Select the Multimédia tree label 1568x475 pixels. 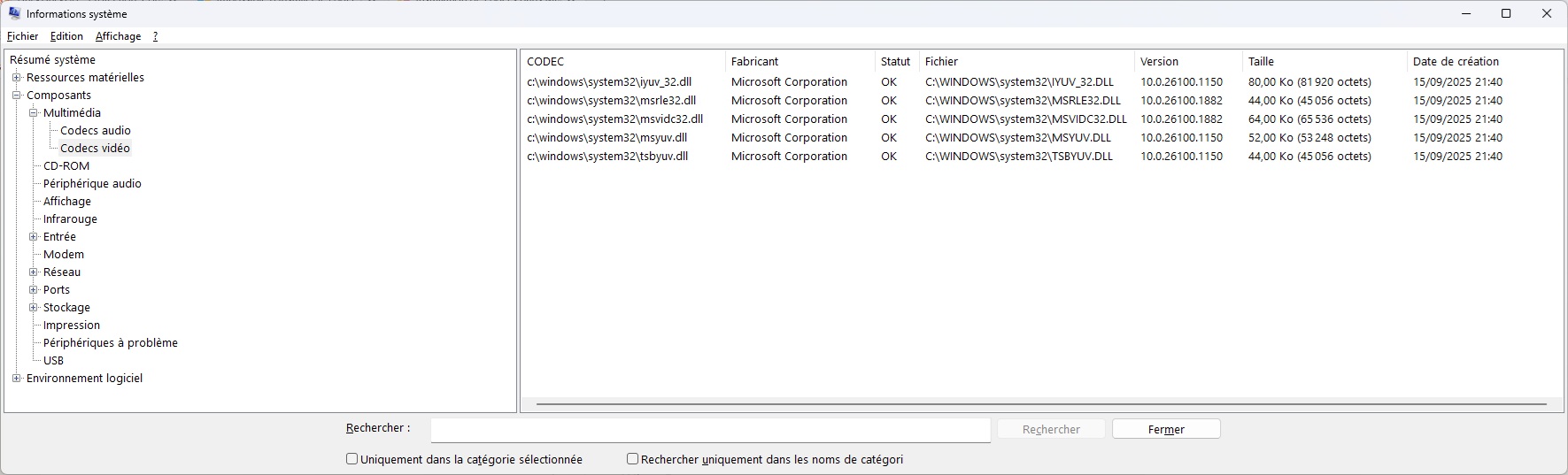click(x=72, y=112)
